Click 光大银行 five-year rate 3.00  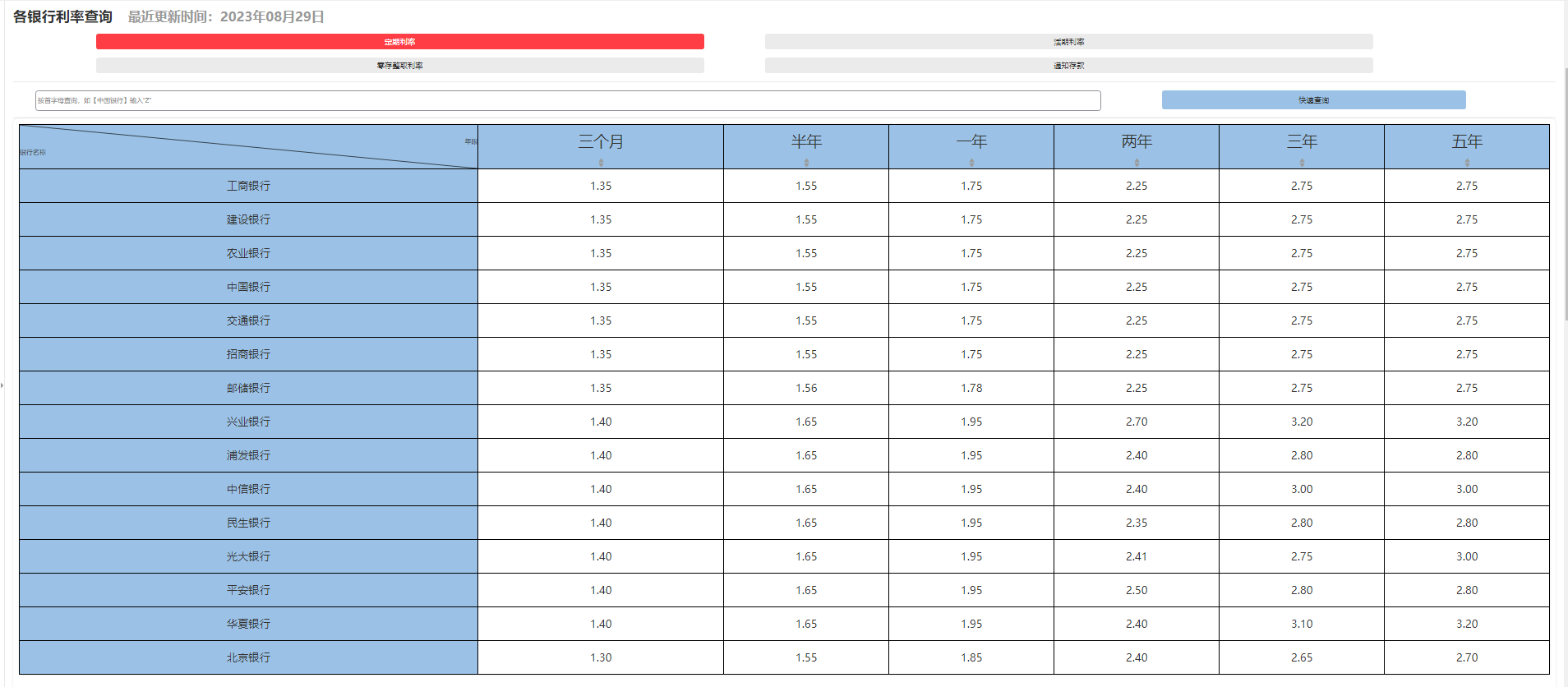(x=1467, y=556)
